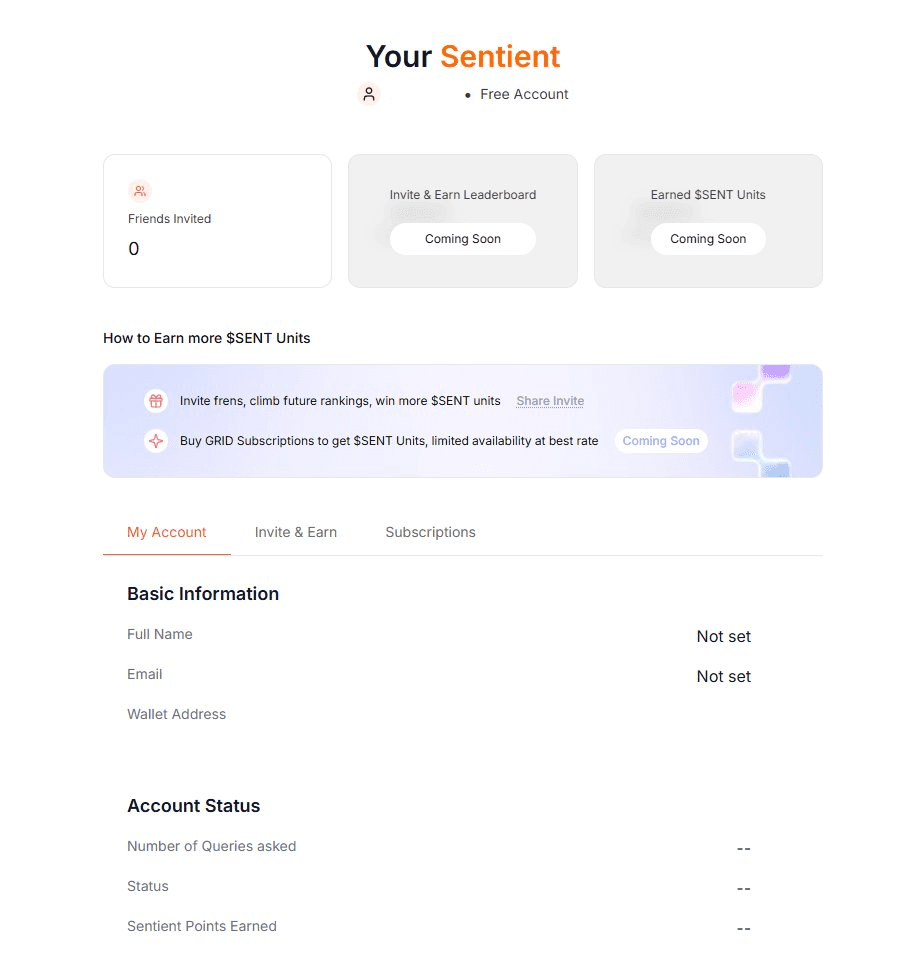Click the Number of Queries asked value
The image size is (917, 978).
(743, 849)
